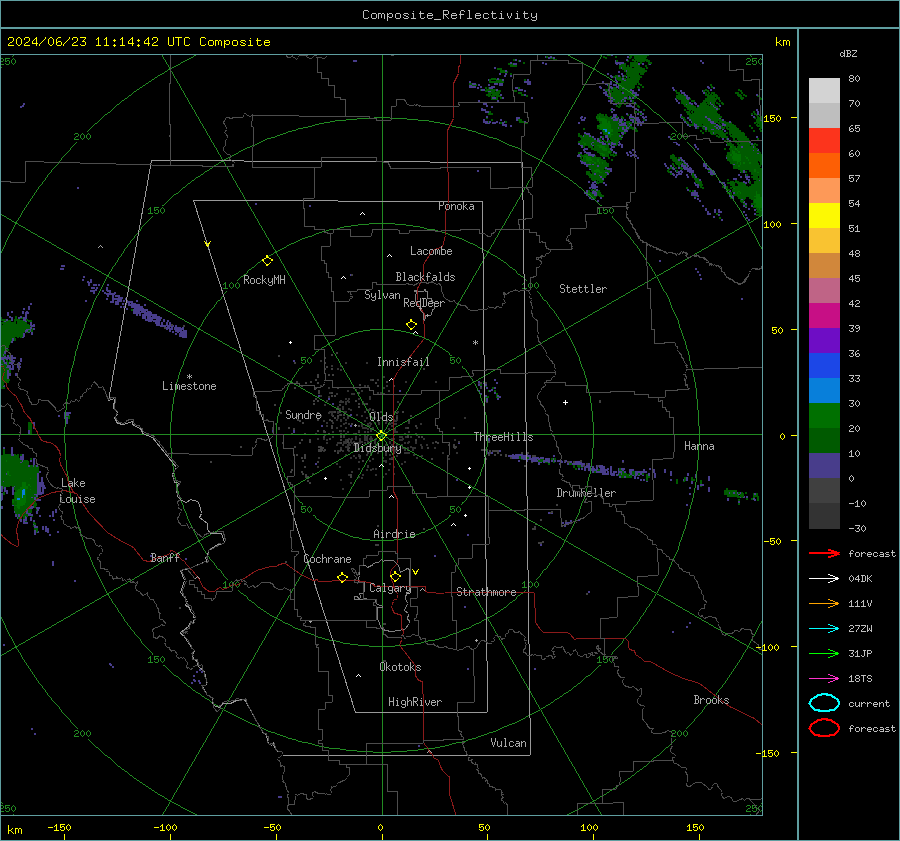This screenshot has width=900, height=841.
Task: Click the Airdrie town label
Action: coord(394,534)
